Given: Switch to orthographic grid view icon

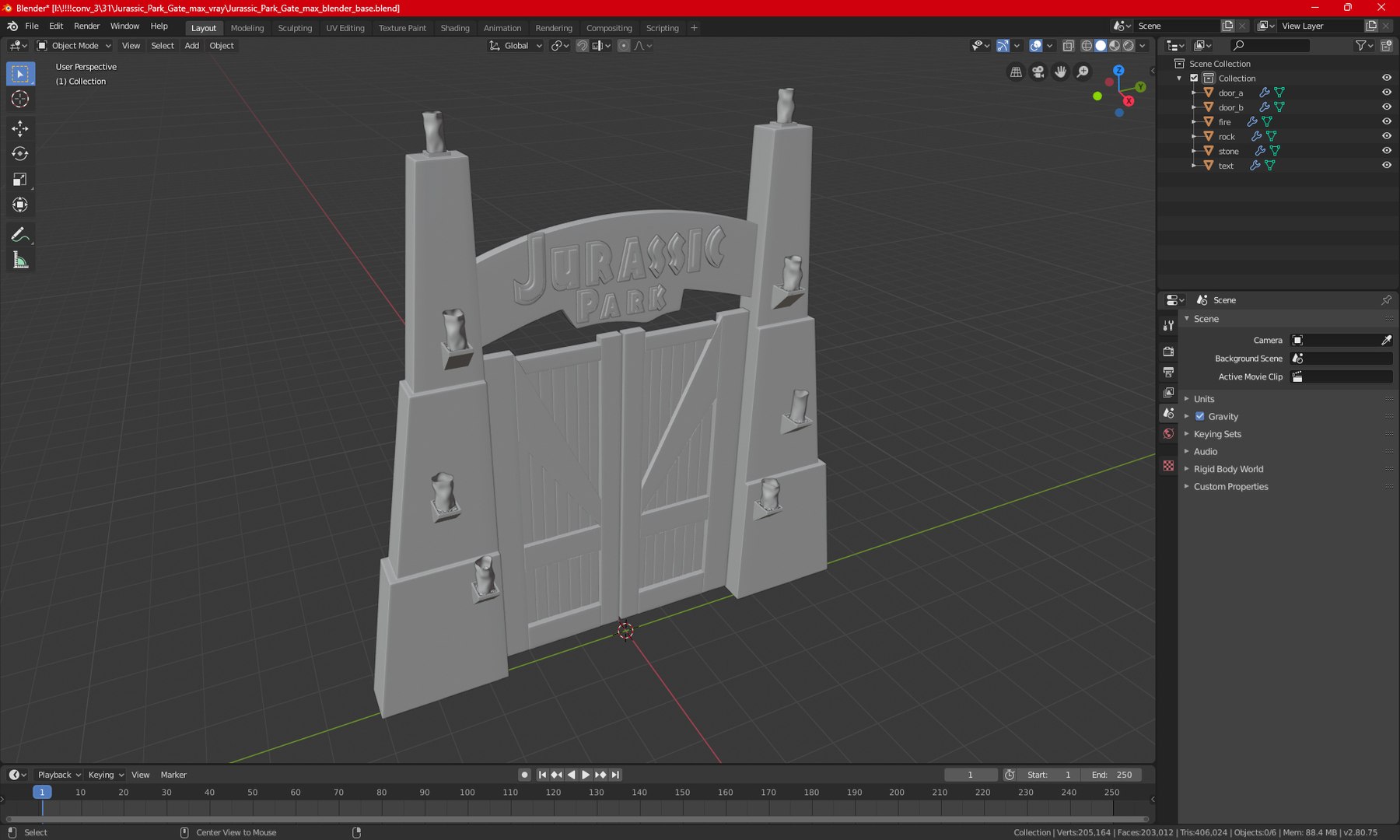Looking at the screenshot, I should coord(1016,72).
